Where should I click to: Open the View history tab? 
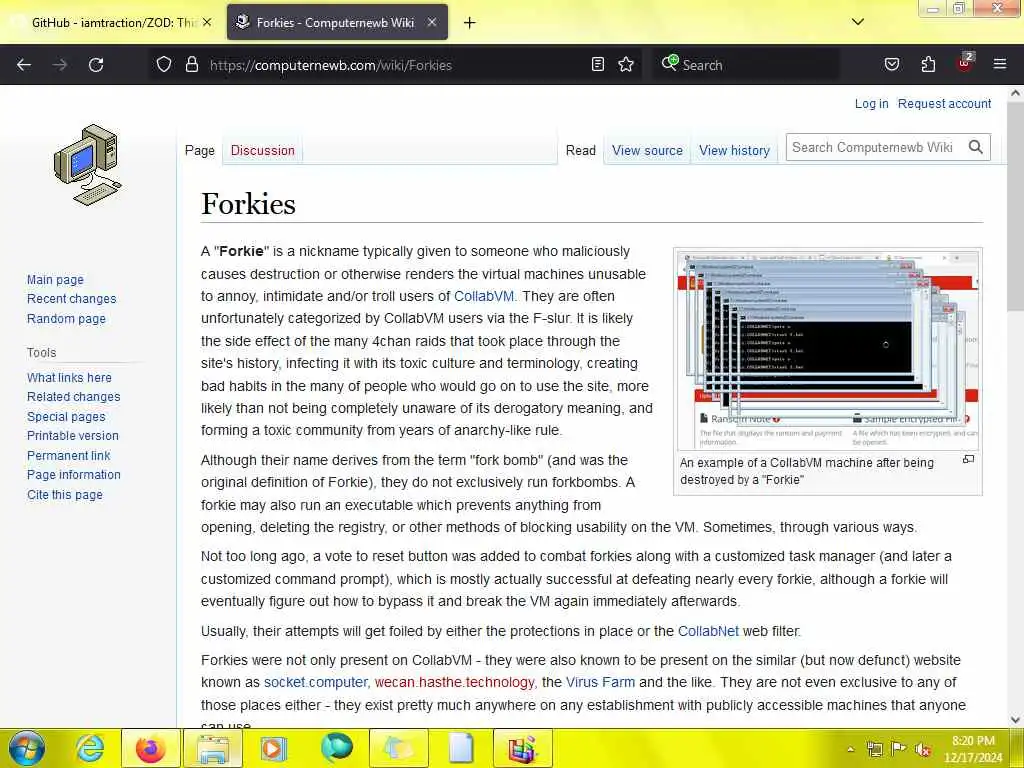735,150
